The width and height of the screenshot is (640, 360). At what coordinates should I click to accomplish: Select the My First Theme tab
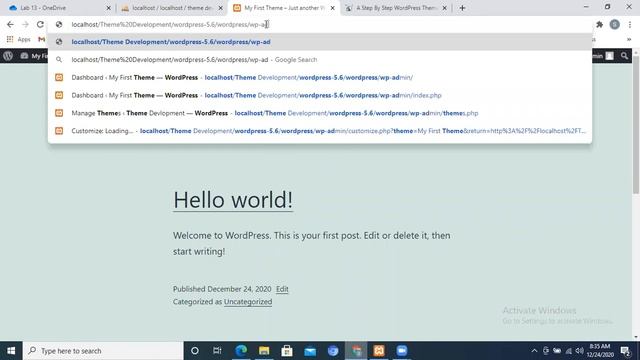point(284,8)
